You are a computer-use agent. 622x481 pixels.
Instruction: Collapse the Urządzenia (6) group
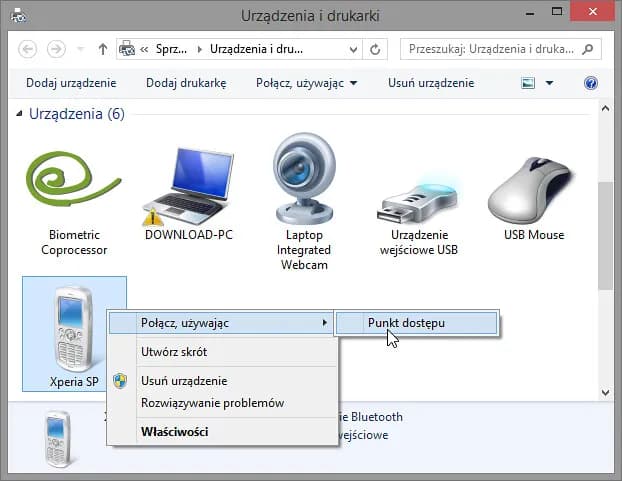pyautogui.click(x=20, y=114)
